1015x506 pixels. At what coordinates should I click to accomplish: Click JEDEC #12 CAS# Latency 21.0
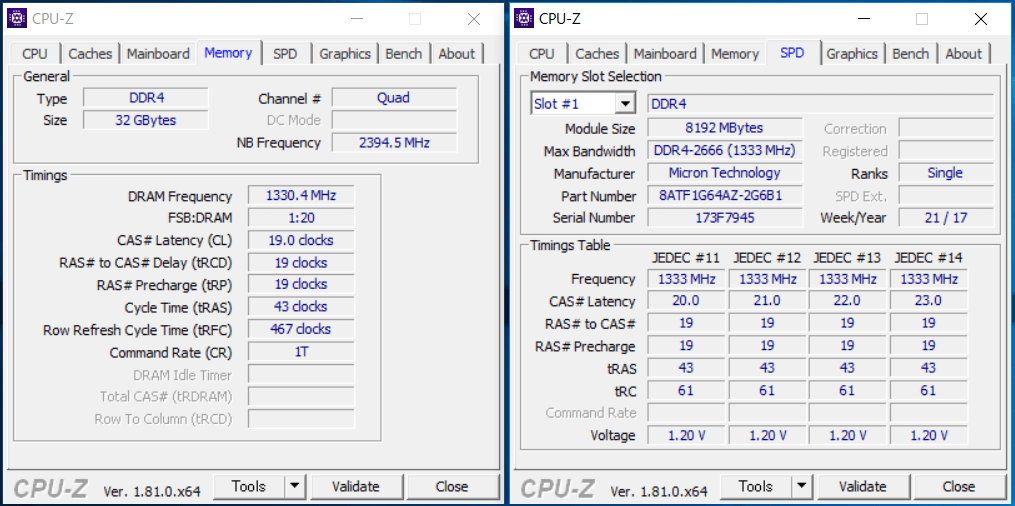coord(767,301)
